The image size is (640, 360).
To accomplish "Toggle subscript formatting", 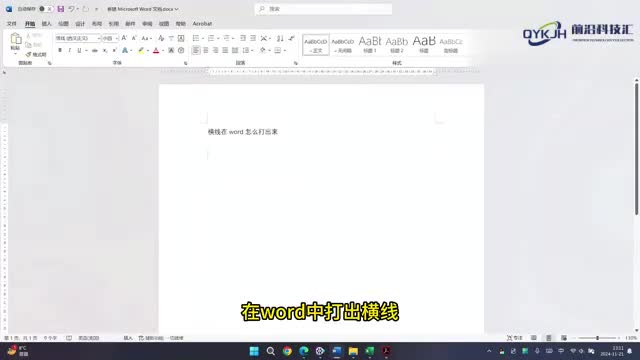I will coord(105,50).
